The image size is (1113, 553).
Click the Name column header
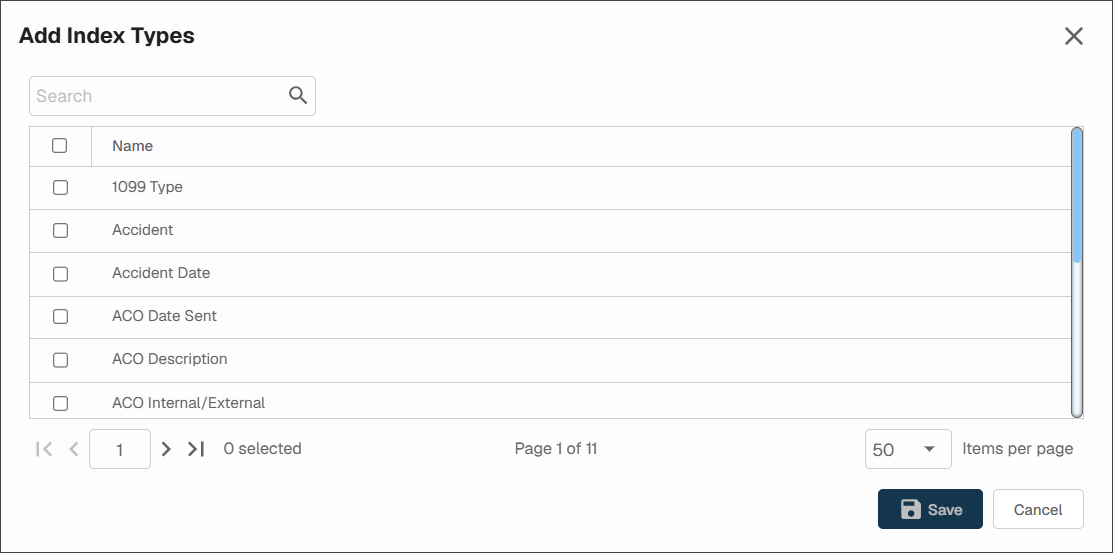coord(133,146)
